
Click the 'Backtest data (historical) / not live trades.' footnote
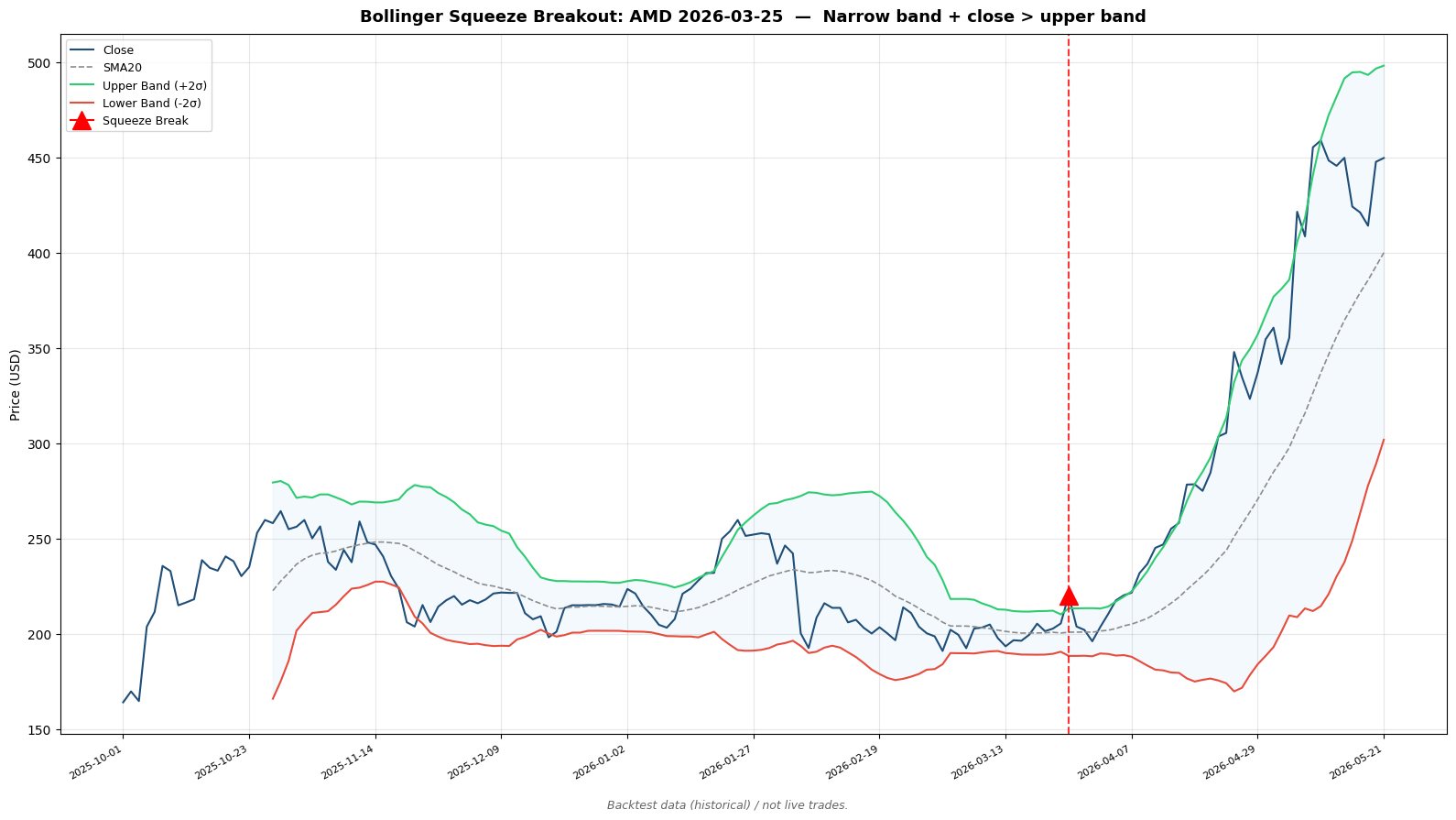tap(728, 805)
